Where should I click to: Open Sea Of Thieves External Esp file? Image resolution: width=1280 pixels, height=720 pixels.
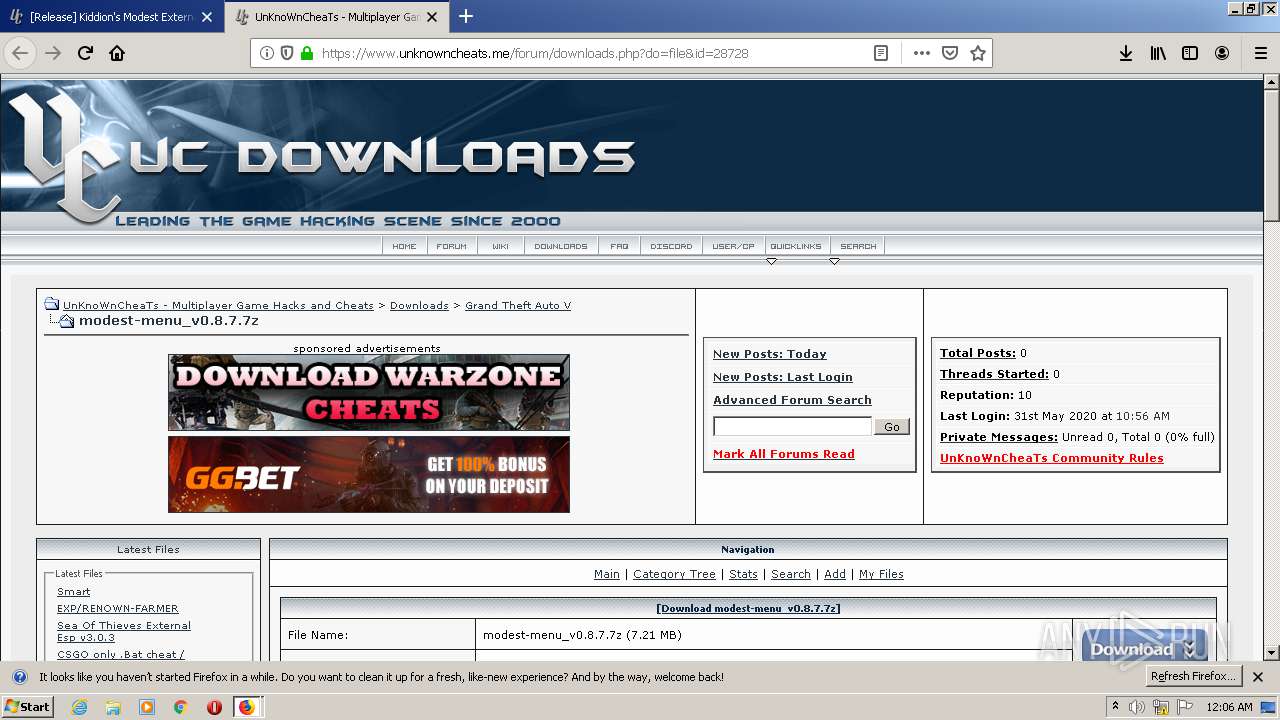click(x=124, y=631)
